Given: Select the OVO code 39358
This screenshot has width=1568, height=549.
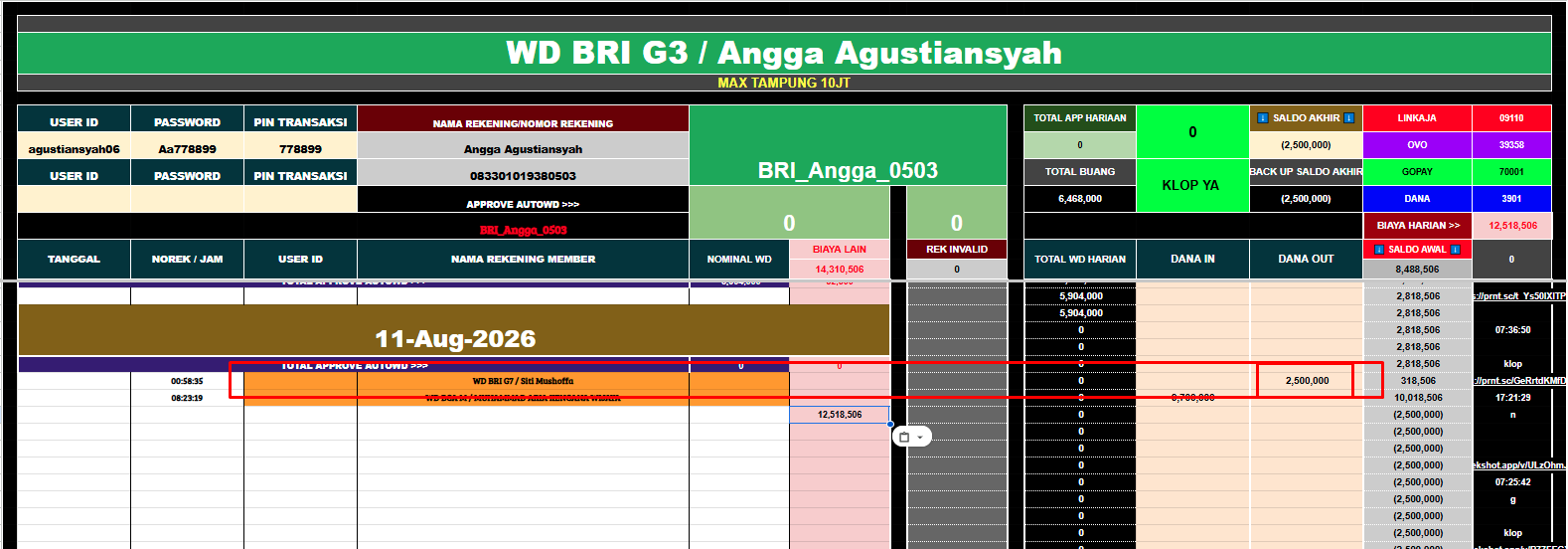Looking at the screenshot, I should [1511, 145].
